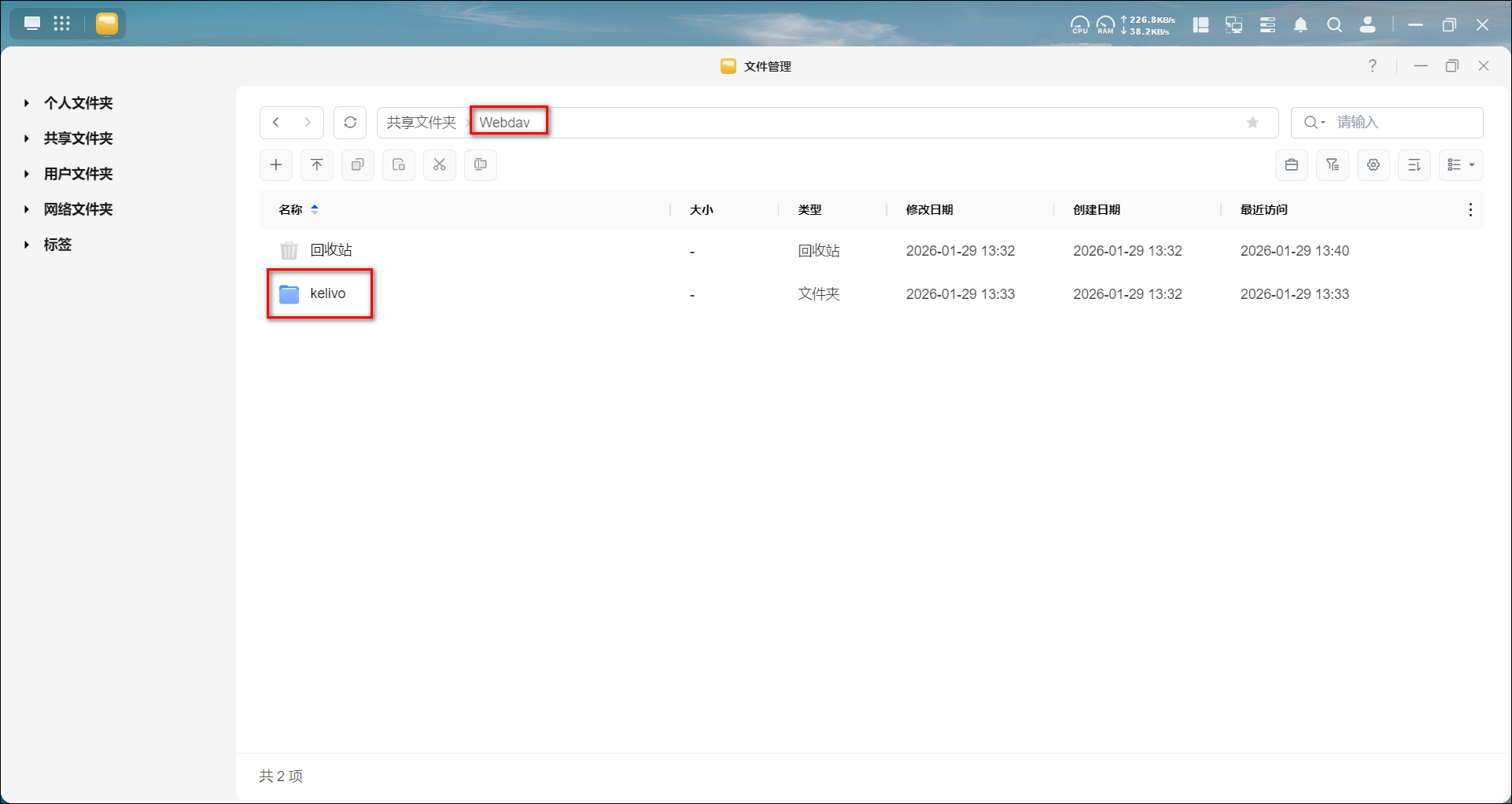The height and width of the screenshot is (804, 1512).
Task: Toggle the favorite star in path bar
Action: (1253, 123)
